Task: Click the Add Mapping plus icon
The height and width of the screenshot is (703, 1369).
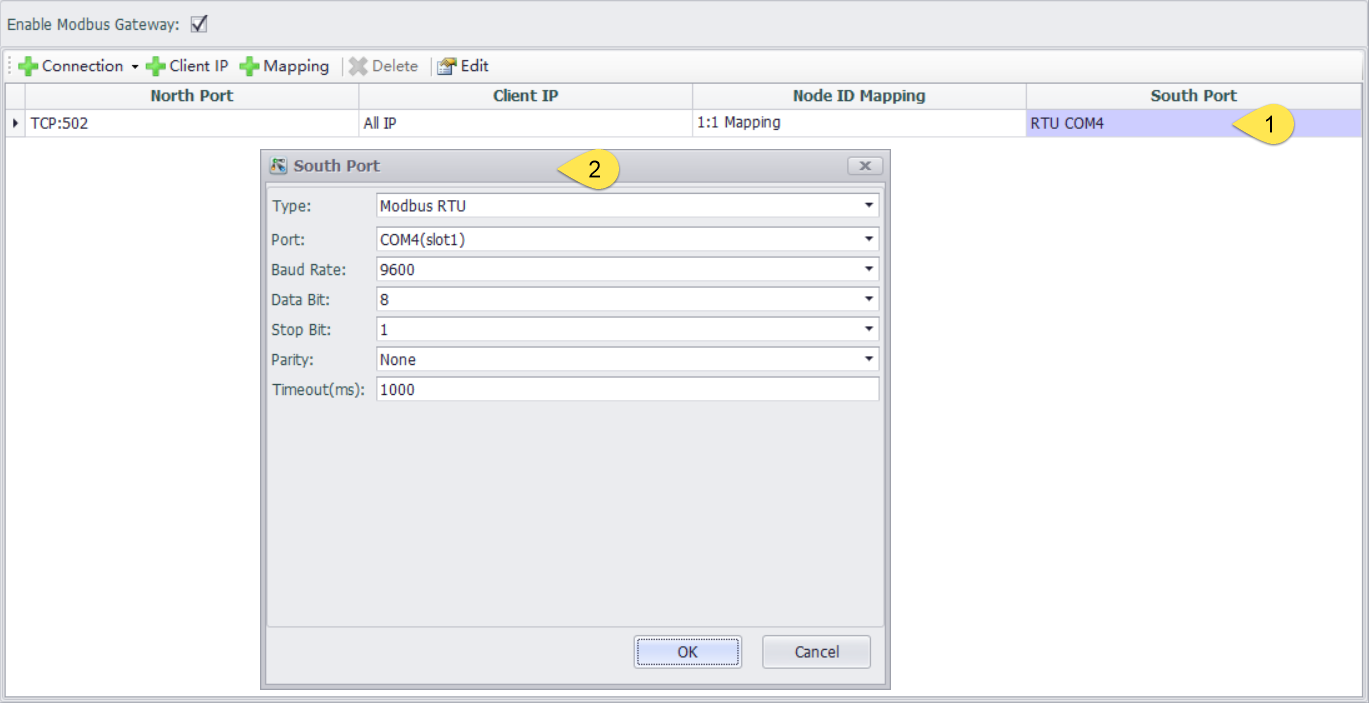Action: tap(249, 66)
